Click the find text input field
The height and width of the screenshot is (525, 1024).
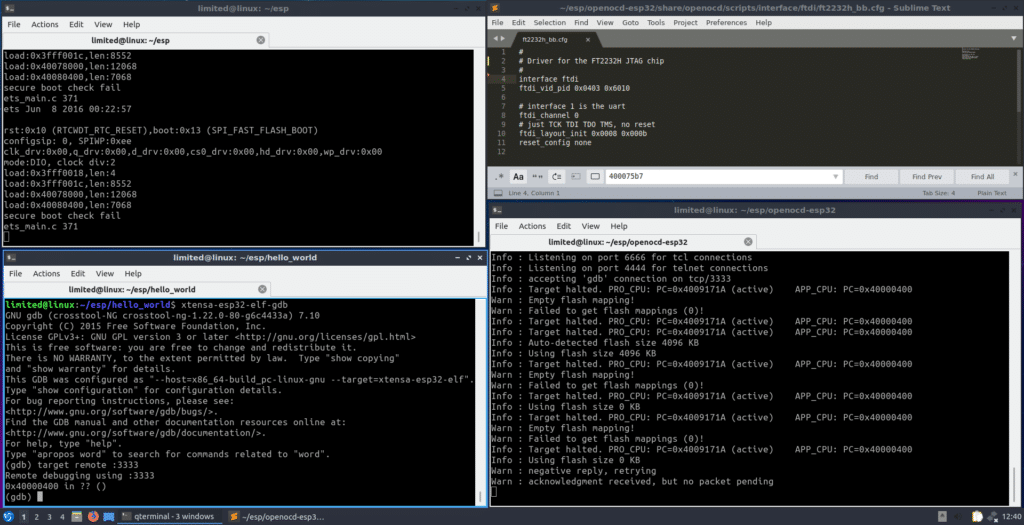(x=718, y=177)
